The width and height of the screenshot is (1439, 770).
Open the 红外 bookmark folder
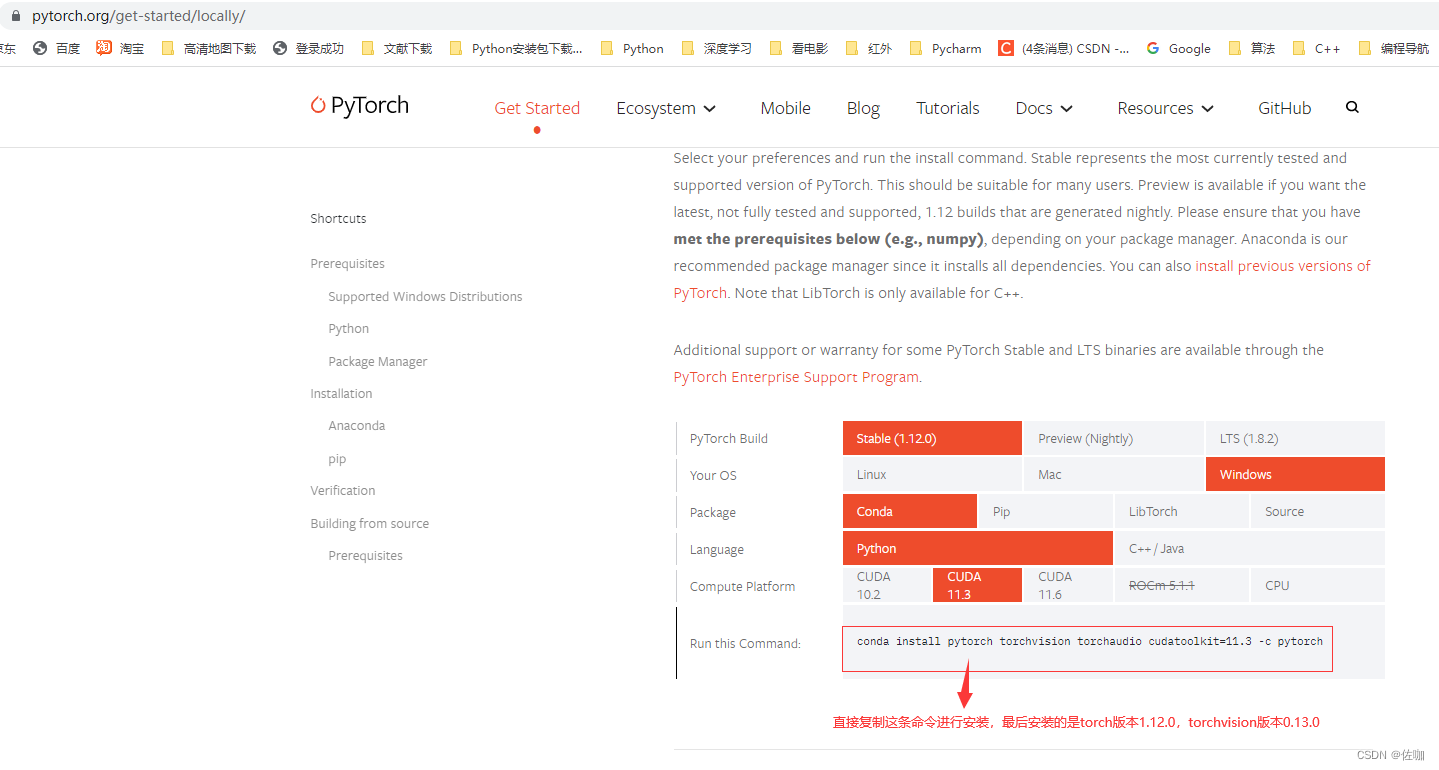[868, 48]
